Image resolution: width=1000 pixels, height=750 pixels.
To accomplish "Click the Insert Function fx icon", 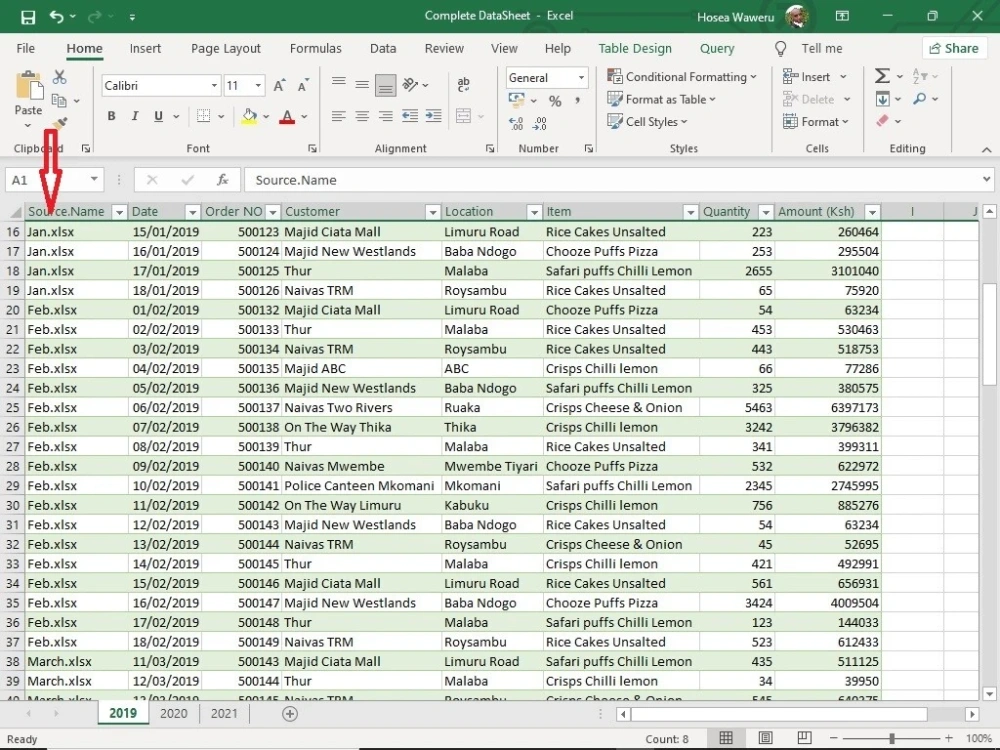I will click(222, 180).
